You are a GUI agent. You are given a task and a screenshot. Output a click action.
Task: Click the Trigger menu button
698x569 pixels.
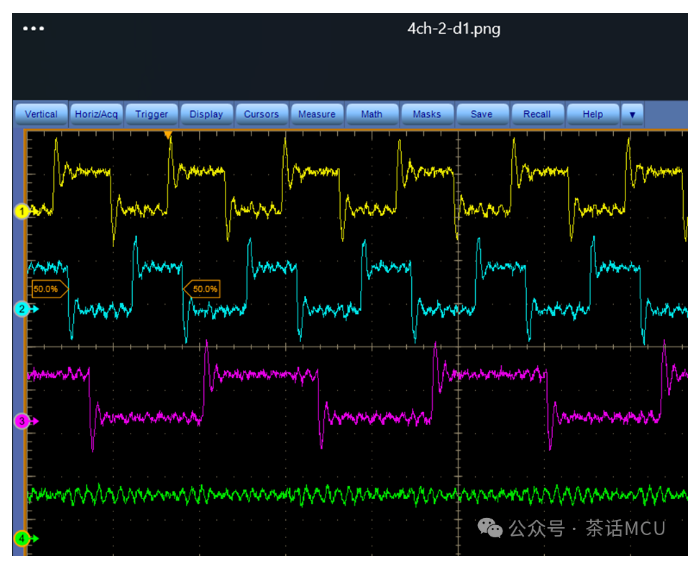[151, 114]
